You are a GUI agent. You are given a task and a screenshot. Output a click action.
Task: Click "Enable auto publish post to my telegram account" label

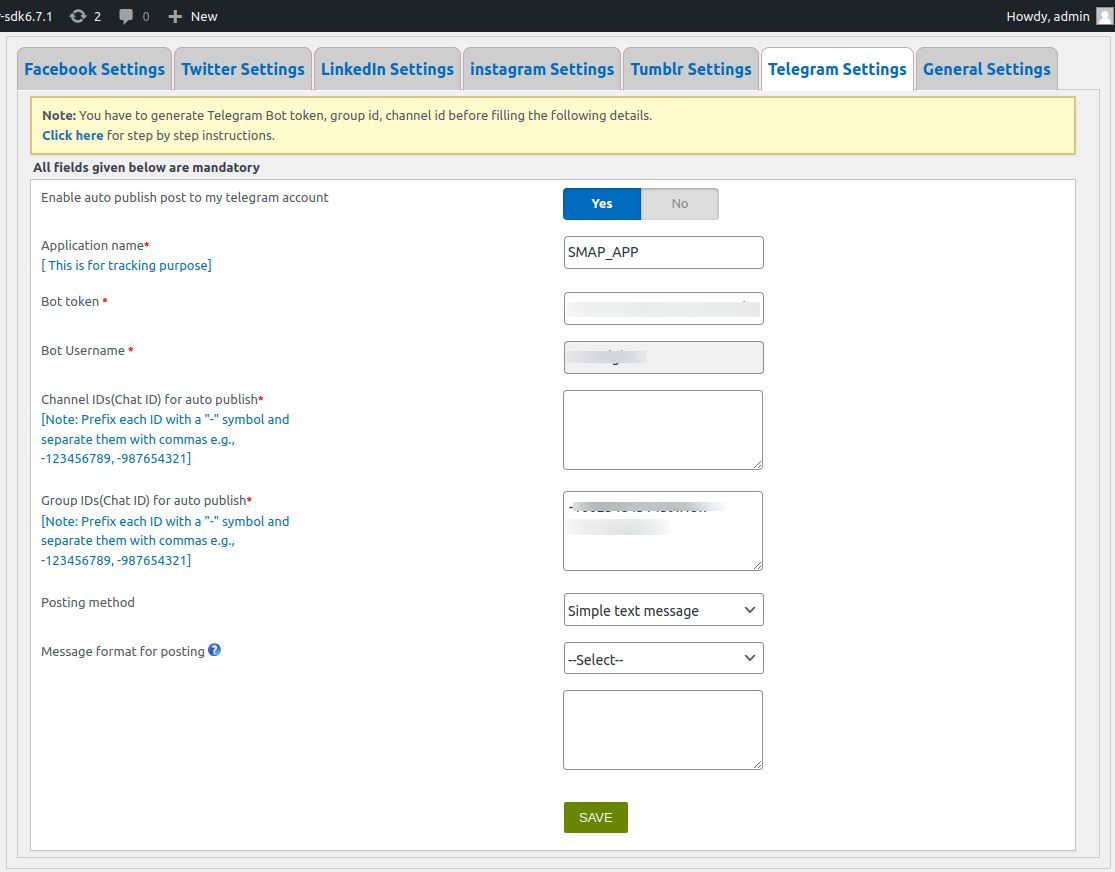185,198
